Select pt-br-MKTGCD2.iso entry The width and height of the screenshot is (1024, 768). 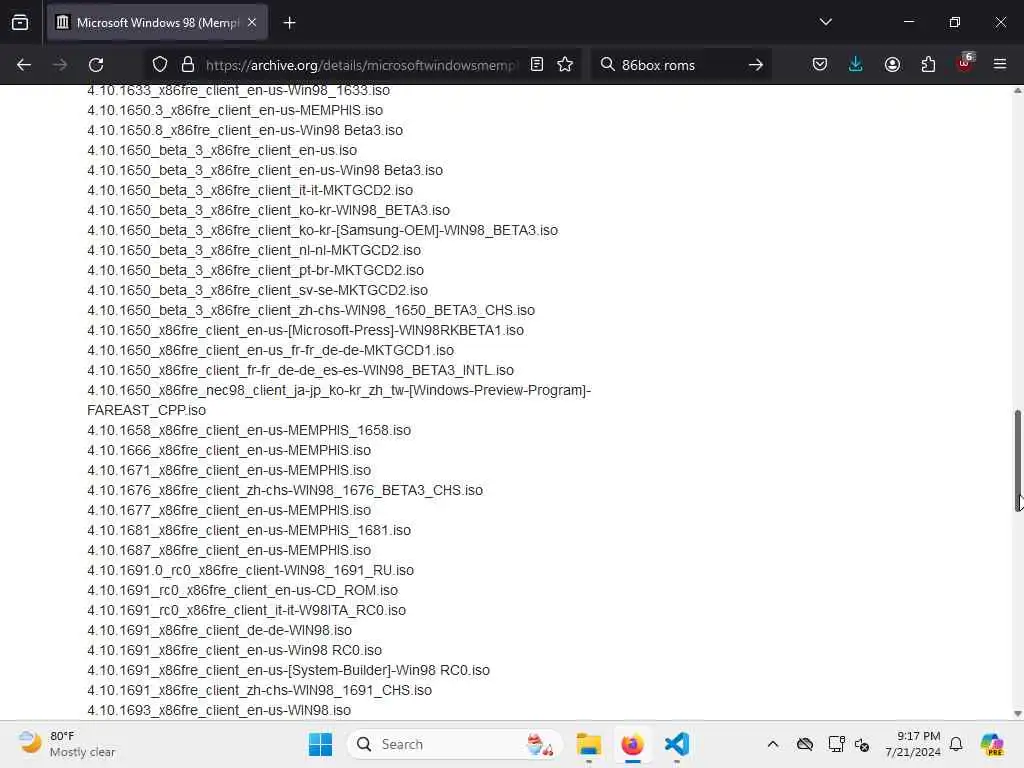click(x=255, y=270)
